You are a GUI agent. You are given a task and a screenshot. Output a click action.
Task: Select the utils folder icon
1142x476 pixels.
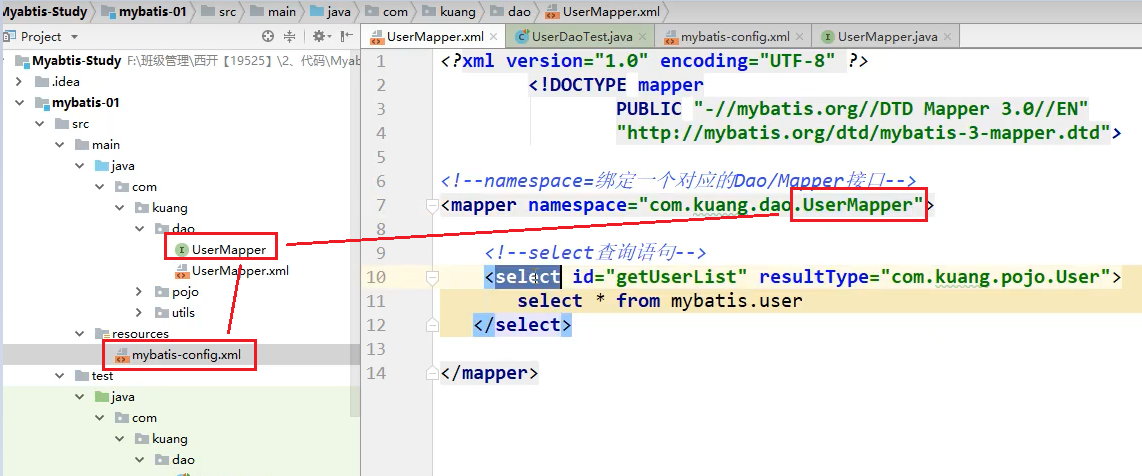[161, 313]
